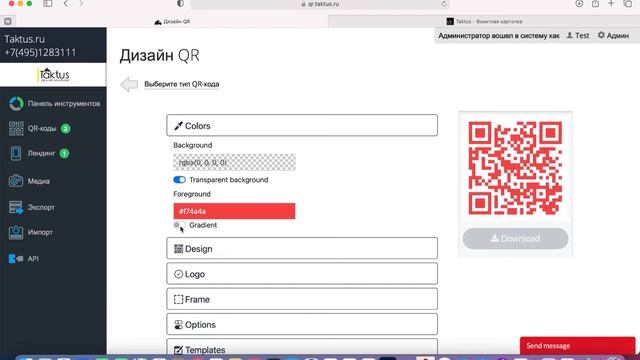
Task: Click the red QR code preview image
Action: click(515, 168)
